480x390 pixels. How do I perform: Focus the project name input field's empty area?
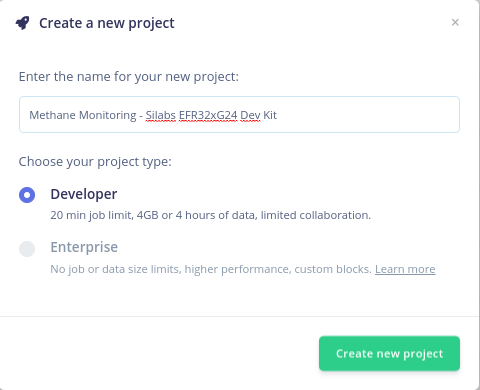pos(367,115)
